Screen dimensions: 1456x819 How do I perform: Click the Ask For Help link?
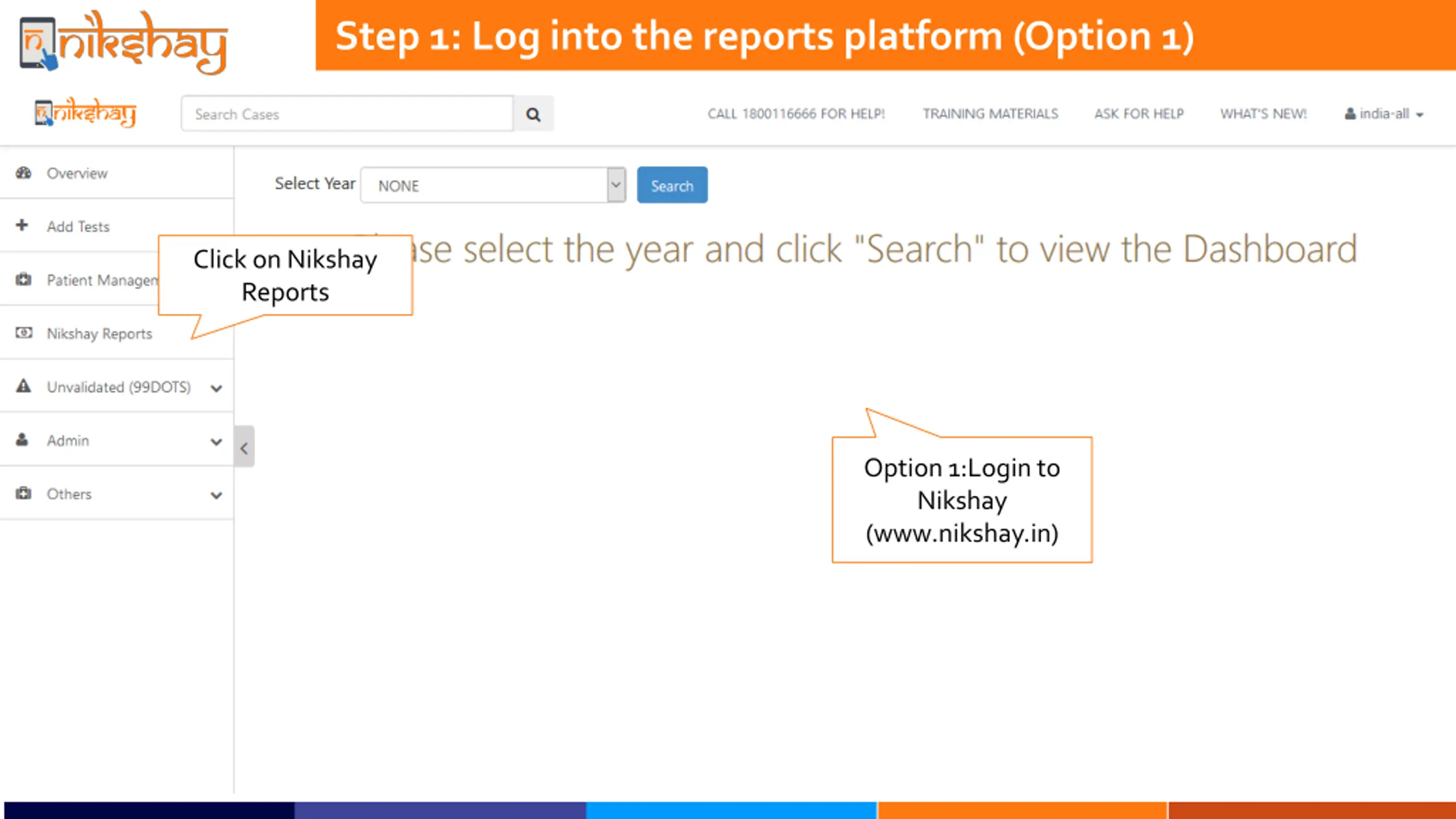[1139, 114]
